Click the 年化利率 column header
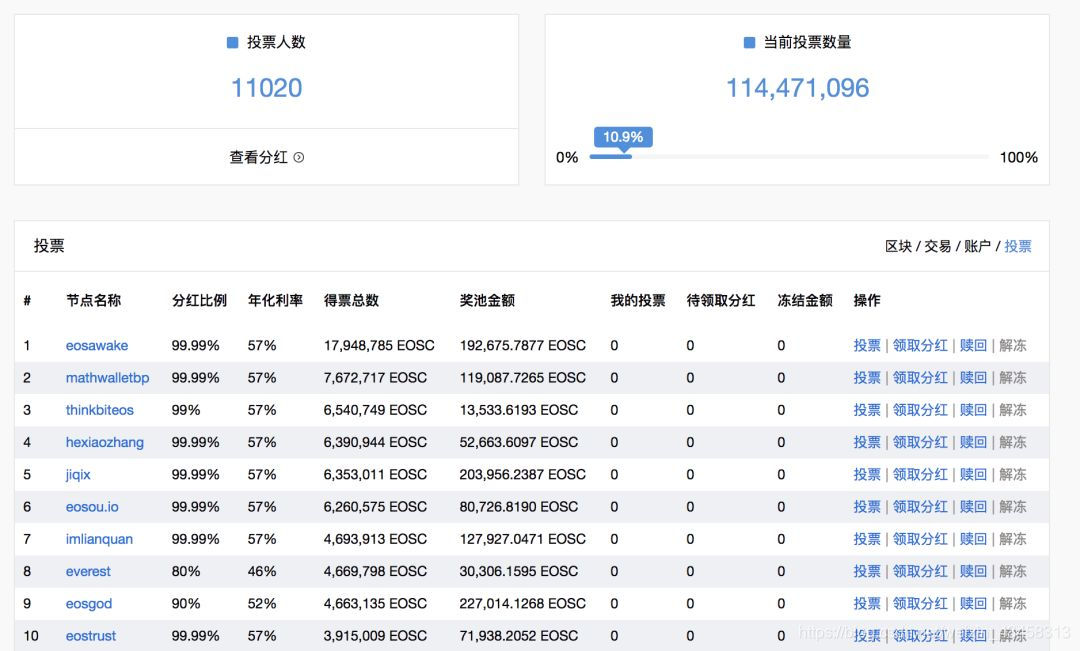The width and height of the screenshot is (1080, 651). [x=276, y=300]
